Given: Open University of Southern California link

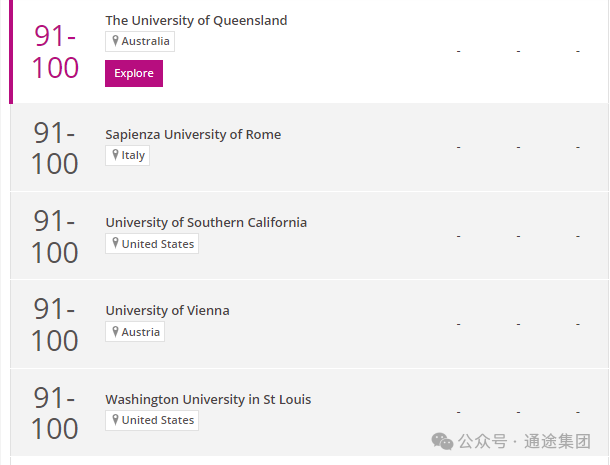Looking at the screenshot, I should [x=206, y=222].
